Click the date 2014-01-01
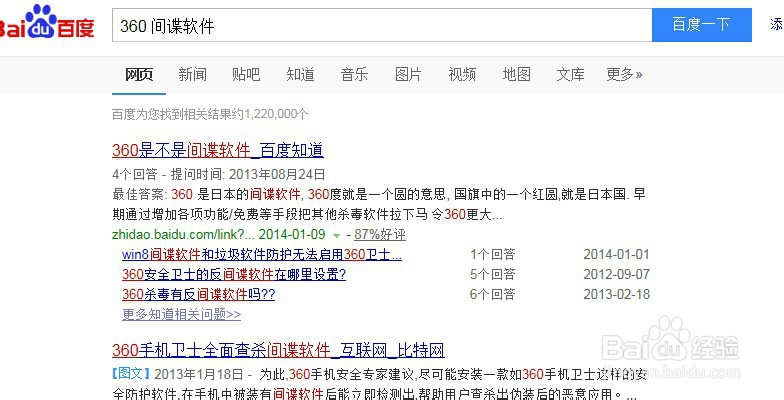 [x=616, y=254]
